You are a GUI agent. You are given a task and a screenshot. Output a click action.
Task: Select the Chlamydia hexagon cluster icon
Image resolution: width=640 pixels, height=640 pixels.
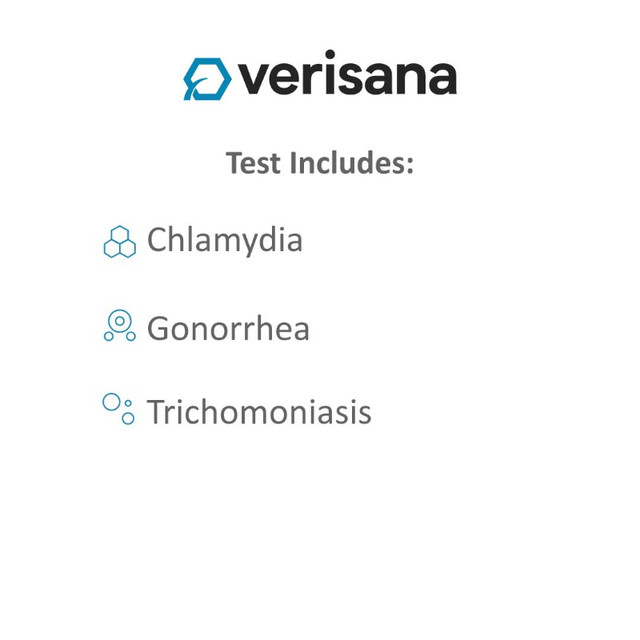[120, 242]
